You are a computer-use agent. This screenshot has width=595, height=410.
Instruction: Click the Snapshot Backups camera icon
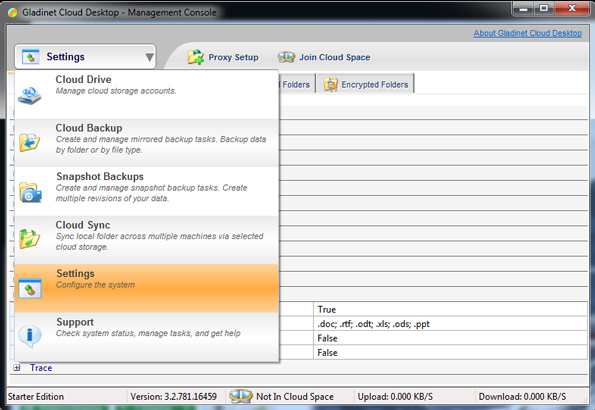[30, 192]
